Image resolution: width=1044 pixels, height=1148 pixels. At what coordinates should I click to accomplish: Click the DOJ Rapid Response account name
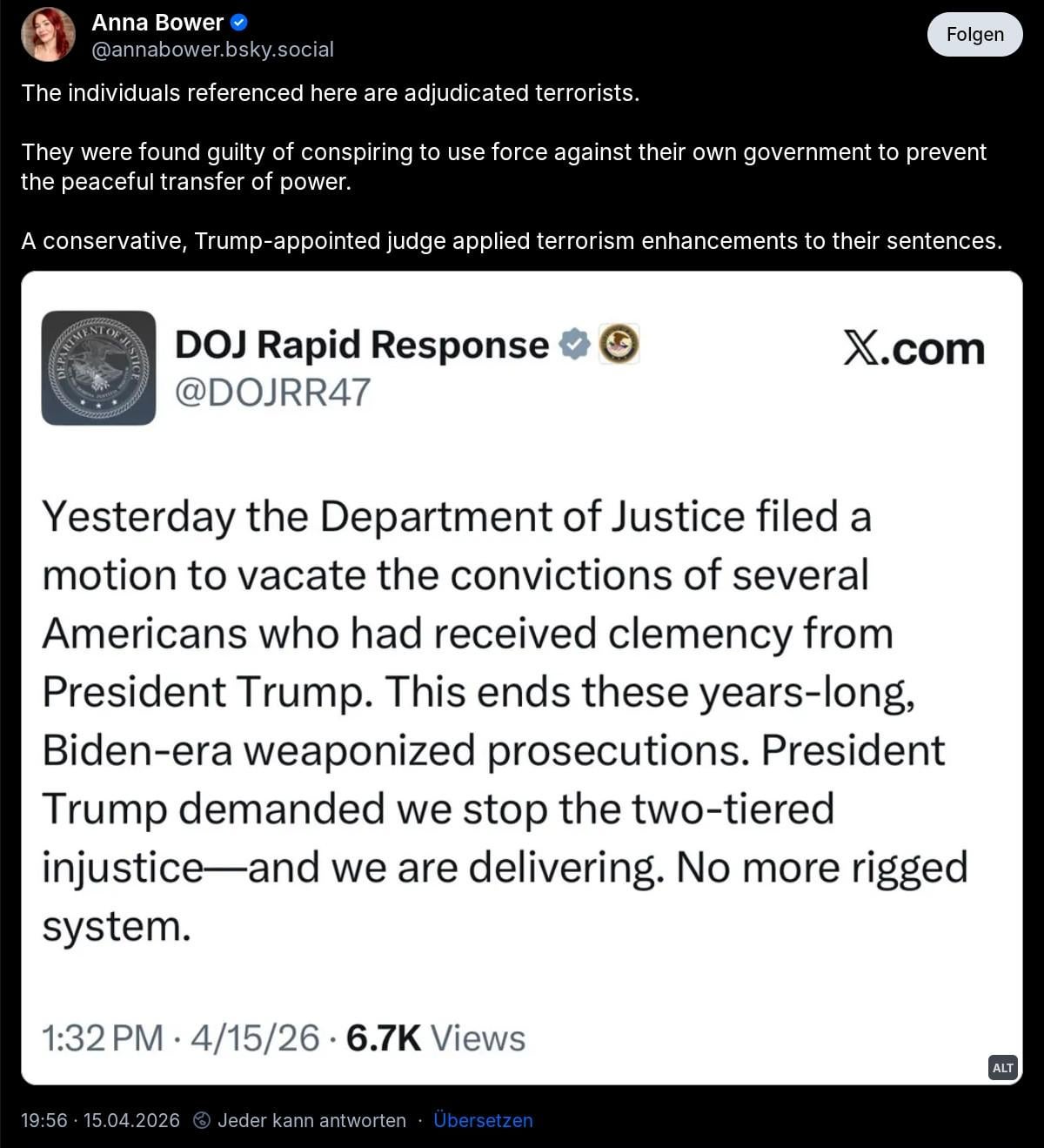pyautogui.click(x=362, y=345)
